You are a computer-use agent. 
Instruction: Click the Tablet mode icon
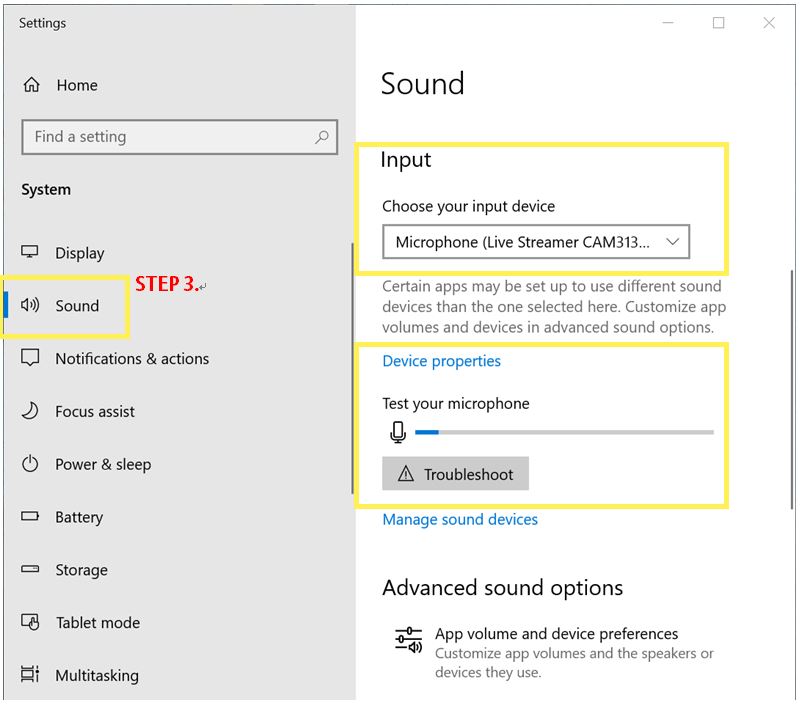tap(30, 622)
